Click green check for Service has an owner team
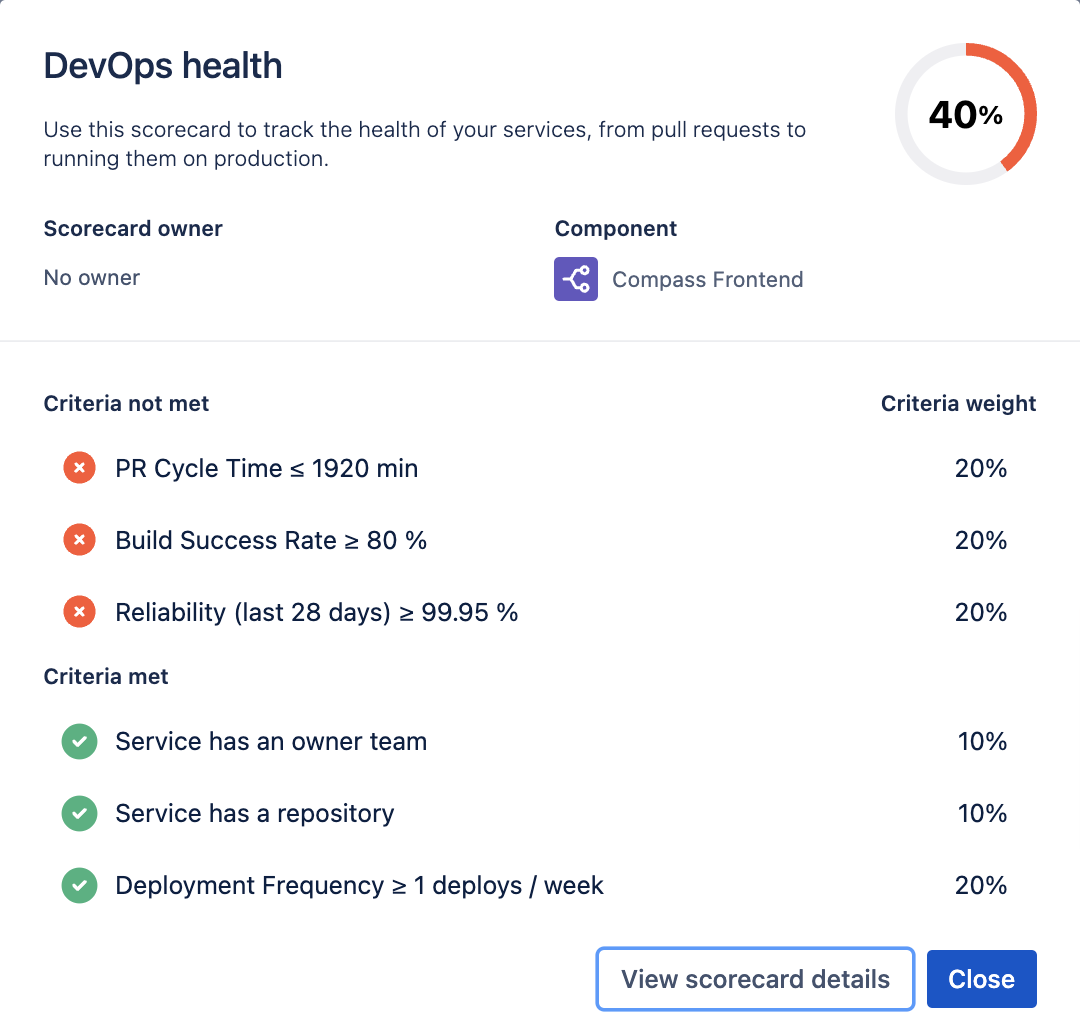Screen dimensions: 1080x1034 tap(79, 741)
